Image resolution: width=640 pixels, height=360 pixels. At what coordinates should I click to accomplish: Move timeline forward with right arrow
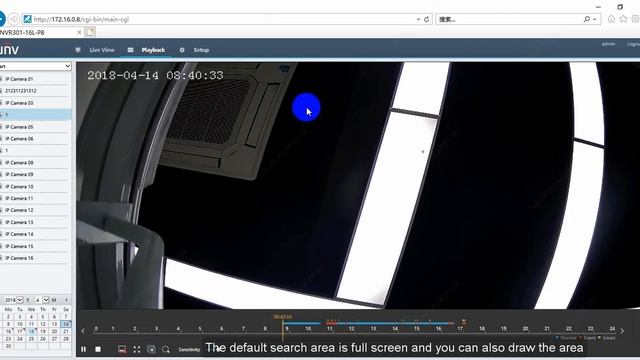click(x=622, y=331)
